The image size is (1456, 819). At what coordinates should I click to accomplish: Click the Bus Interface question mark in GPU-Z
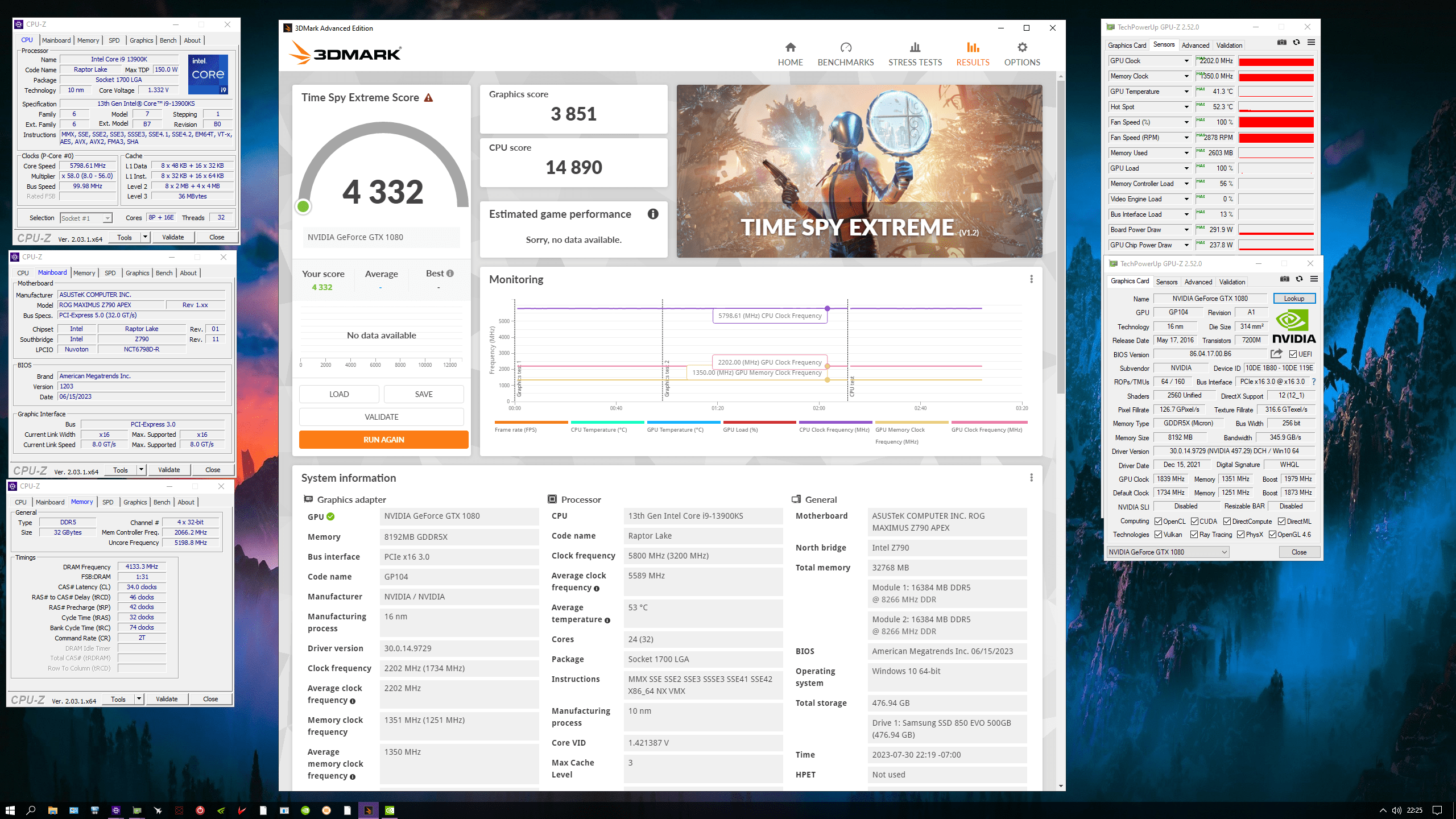[x=1314, y=382]
